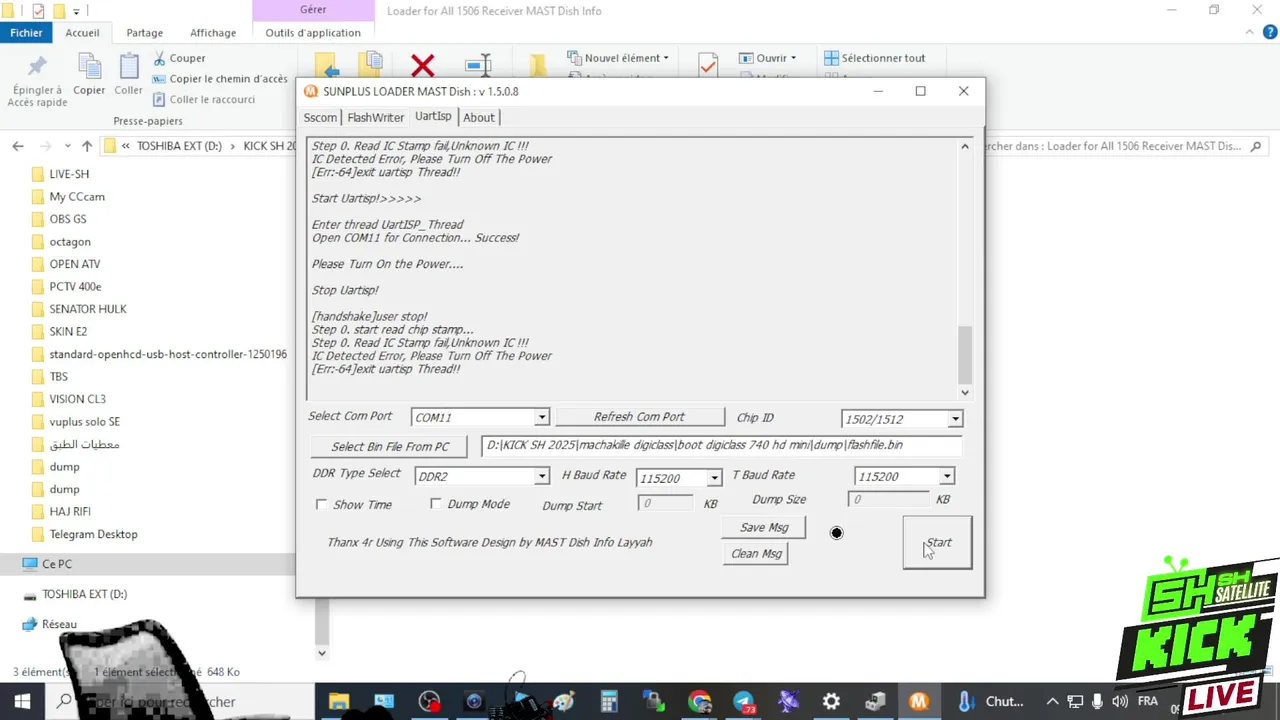Click the Couper scissors icon in Explorer
This screenshot has height=720, width=1280.
pos(159,58)
